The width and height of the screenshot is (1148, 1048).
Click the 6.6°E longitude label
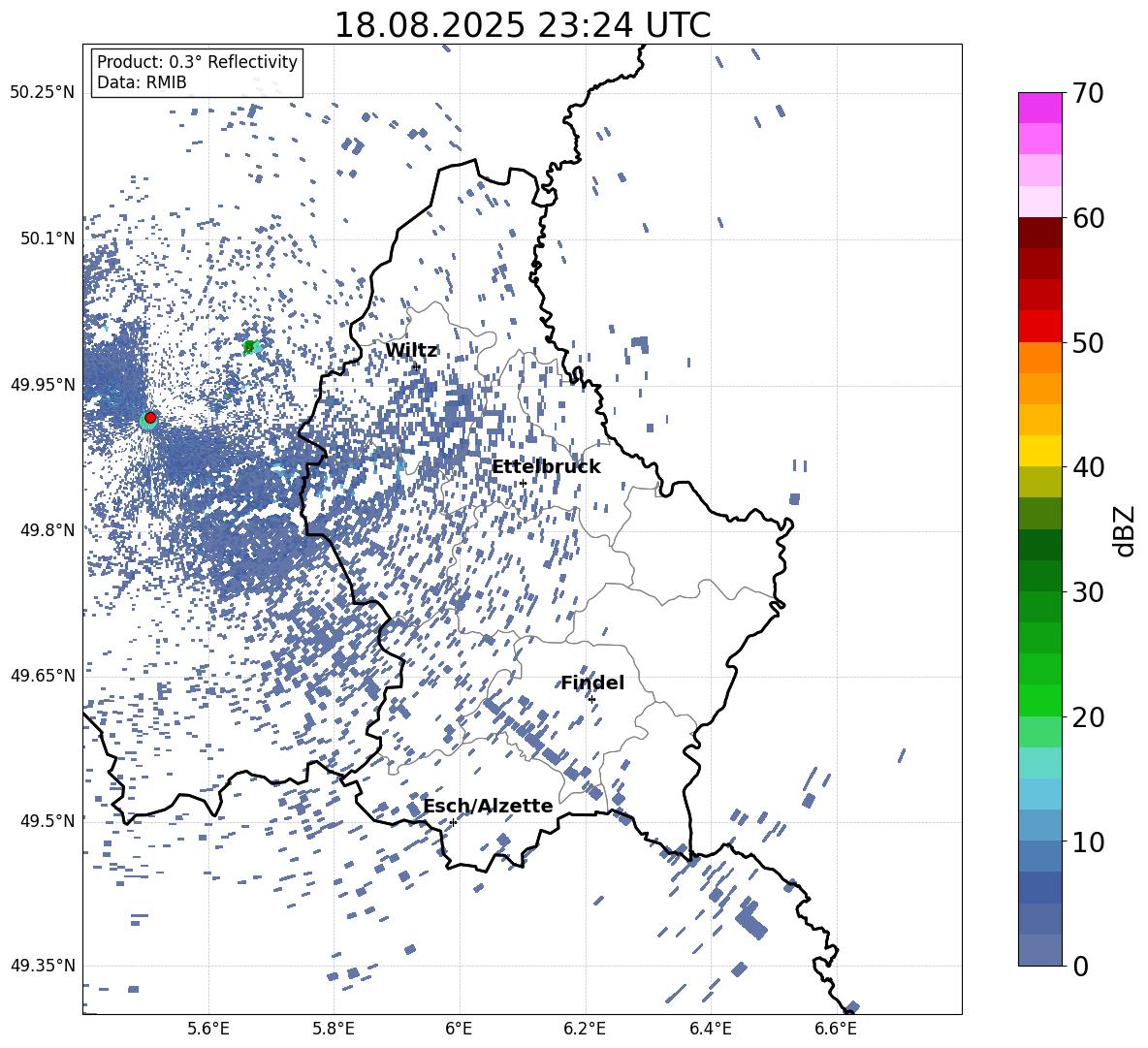[836, 1029]
